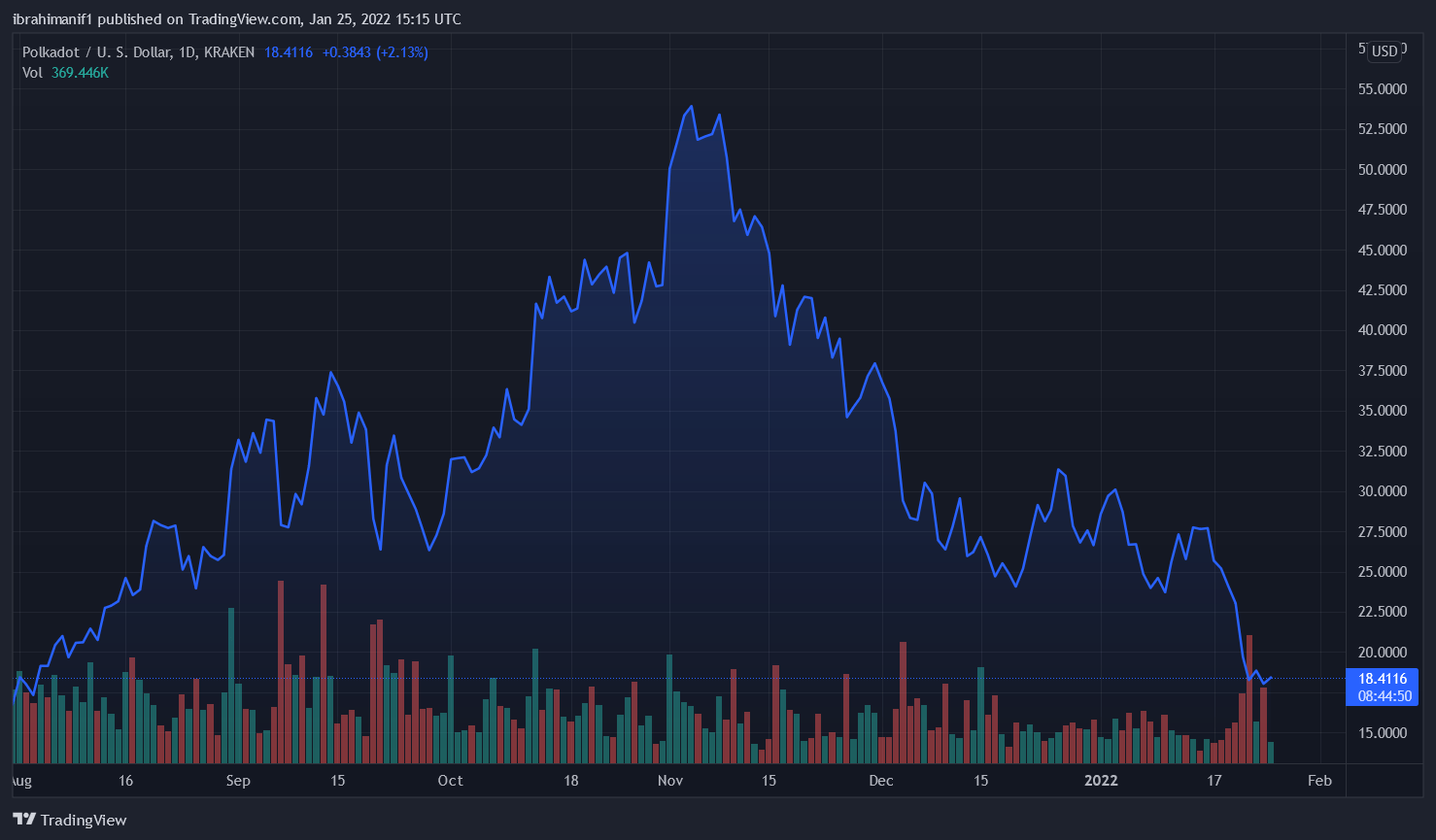Click the TradingView text at bottom left
This screenshot has width=1436, height=840.
click(84, 821)
